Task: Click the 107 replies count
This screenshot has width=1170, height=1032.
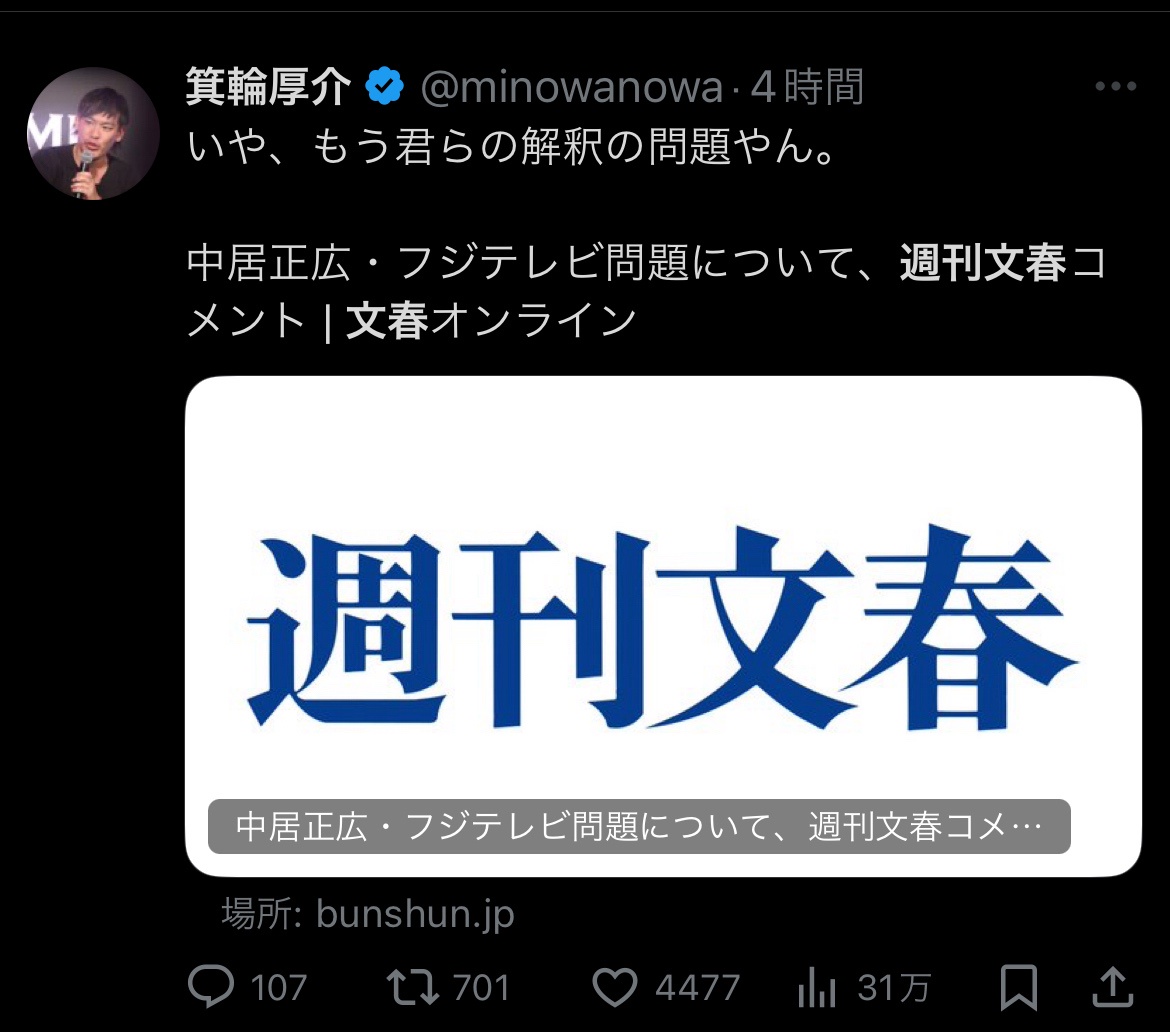Action: [x=278, y=988]
